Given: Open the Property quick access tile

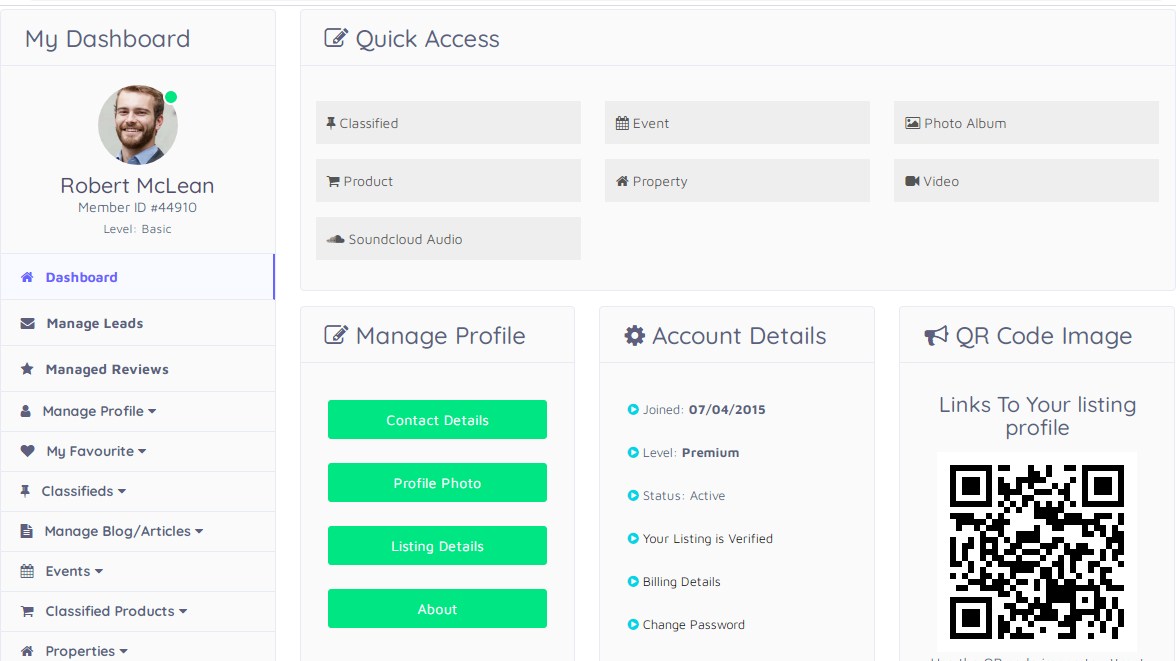Looking at the screenshot, I should click(737, 180).
